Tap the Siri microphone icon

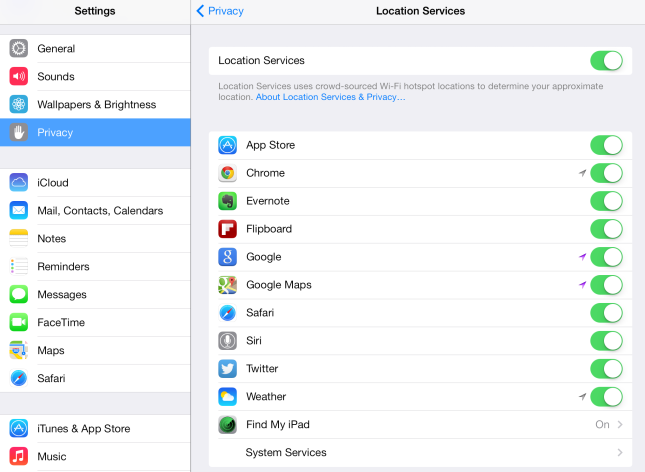pos(228,341)
